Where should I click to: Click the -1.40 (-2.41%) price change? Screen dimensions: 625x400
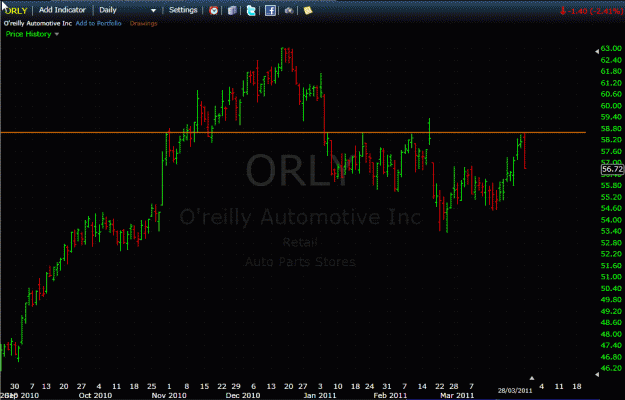point(591,11)
